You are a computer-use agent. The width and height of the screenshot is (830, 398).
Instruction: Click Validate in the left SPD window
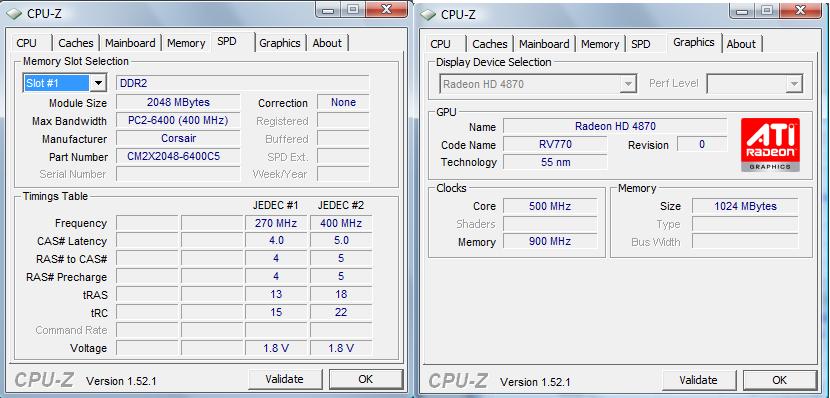coord(285,379)
